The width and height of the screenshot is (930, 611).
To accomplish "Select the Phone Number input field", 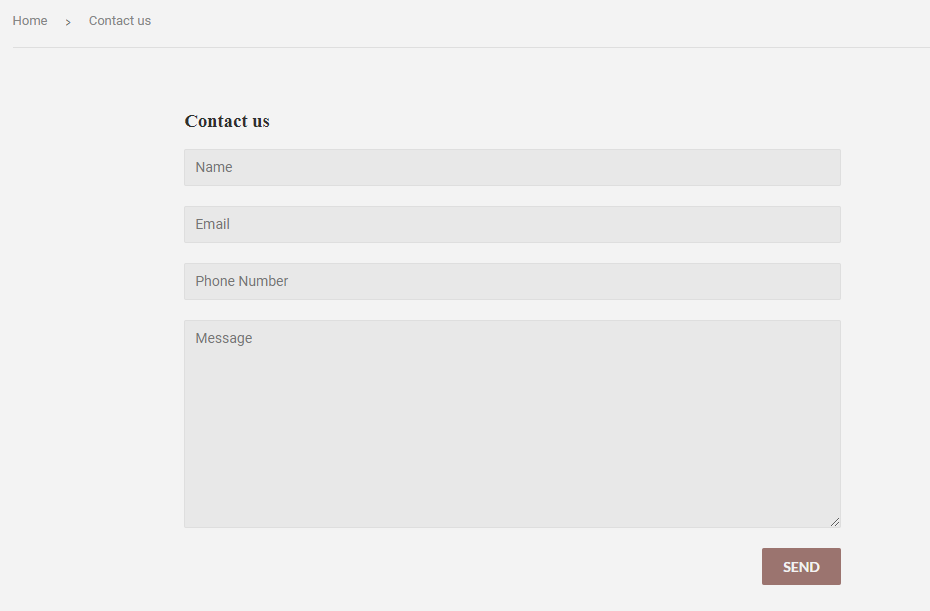I will [512, 281].
